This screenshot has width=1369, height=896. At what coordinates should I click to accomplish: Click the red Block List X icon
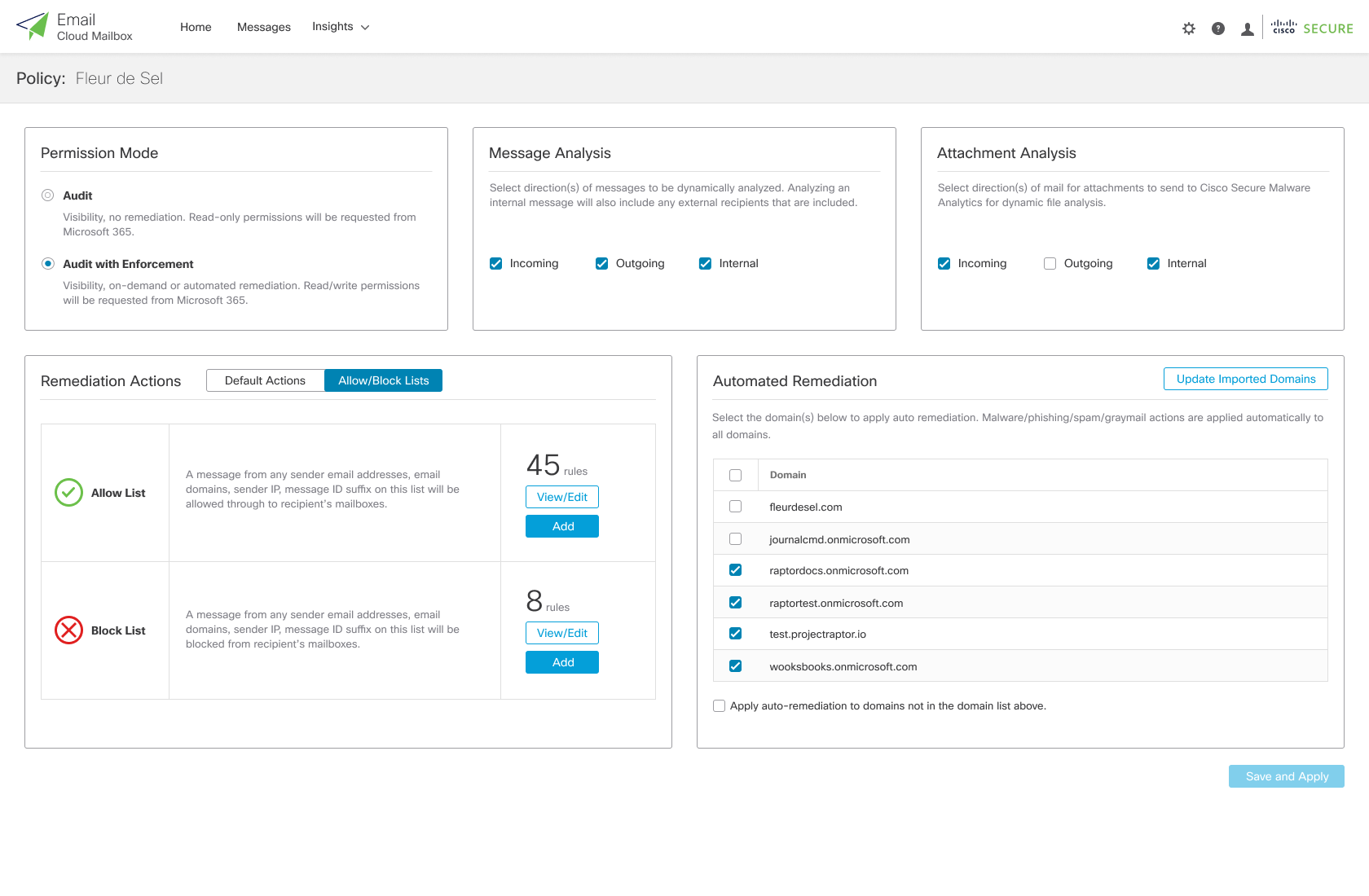[68, 630]
